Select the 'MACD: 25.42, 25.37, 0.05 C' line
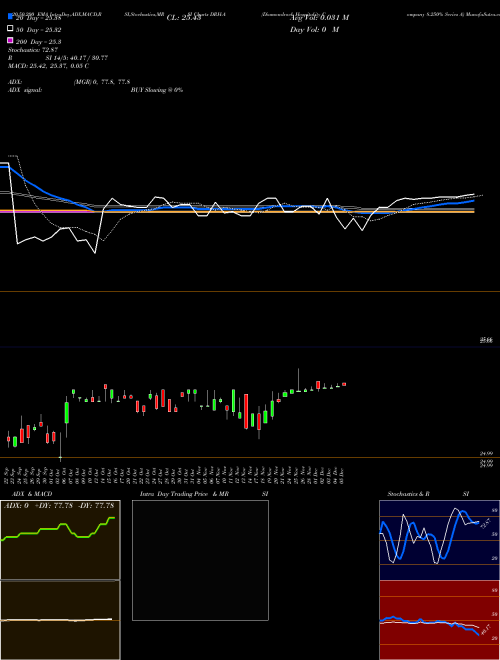This screenshot has height=660, width=500. (49, 66)
